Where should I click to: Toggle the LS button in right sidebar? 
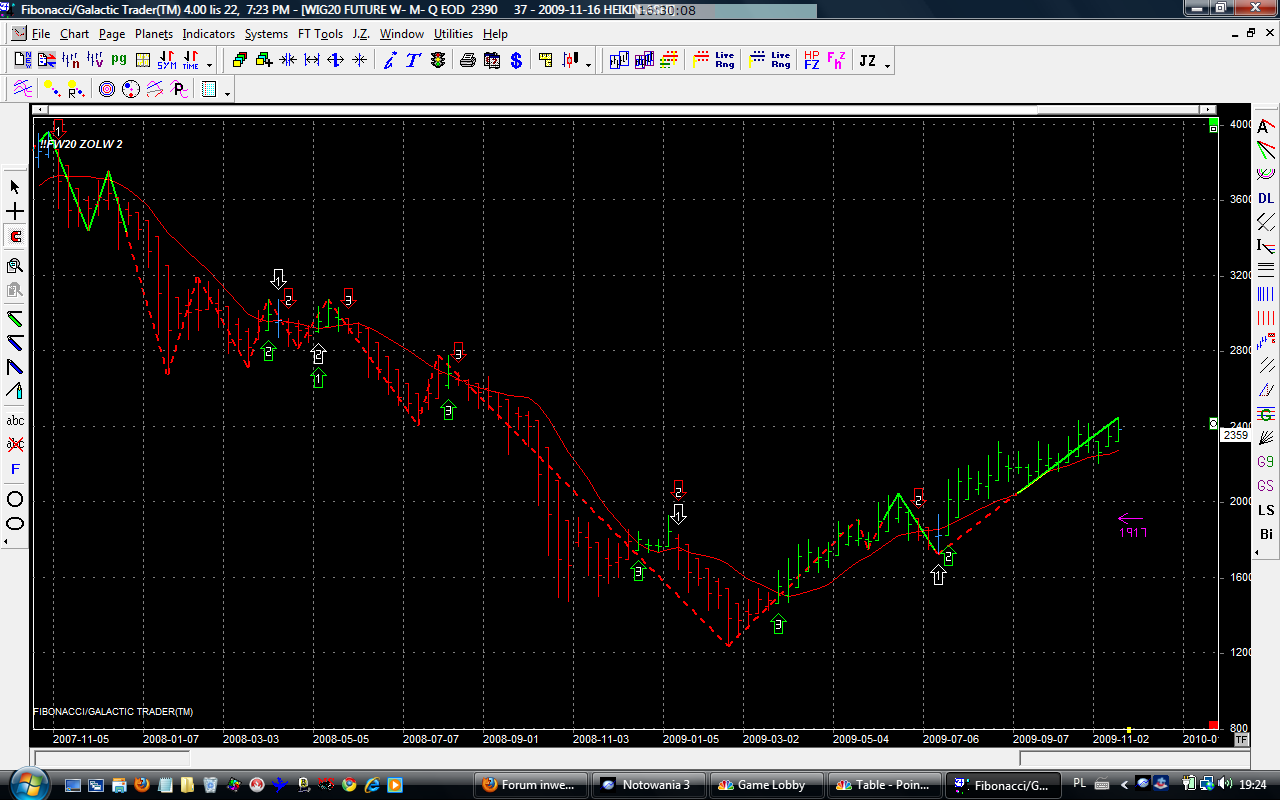tap(1266, 510)
